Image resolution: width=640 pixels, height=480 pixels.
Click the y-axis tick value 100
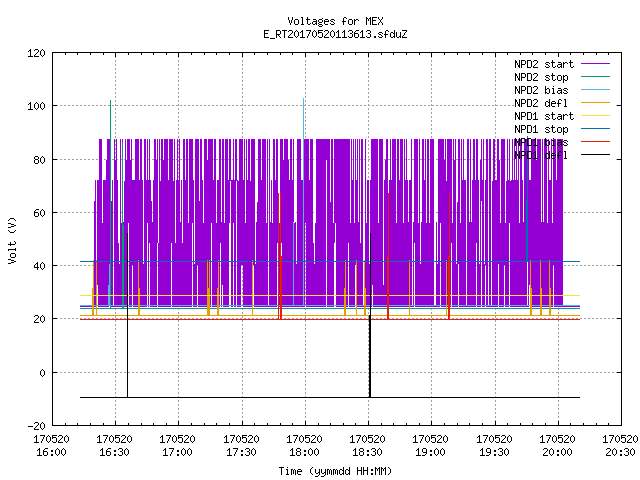click(36, 106)
